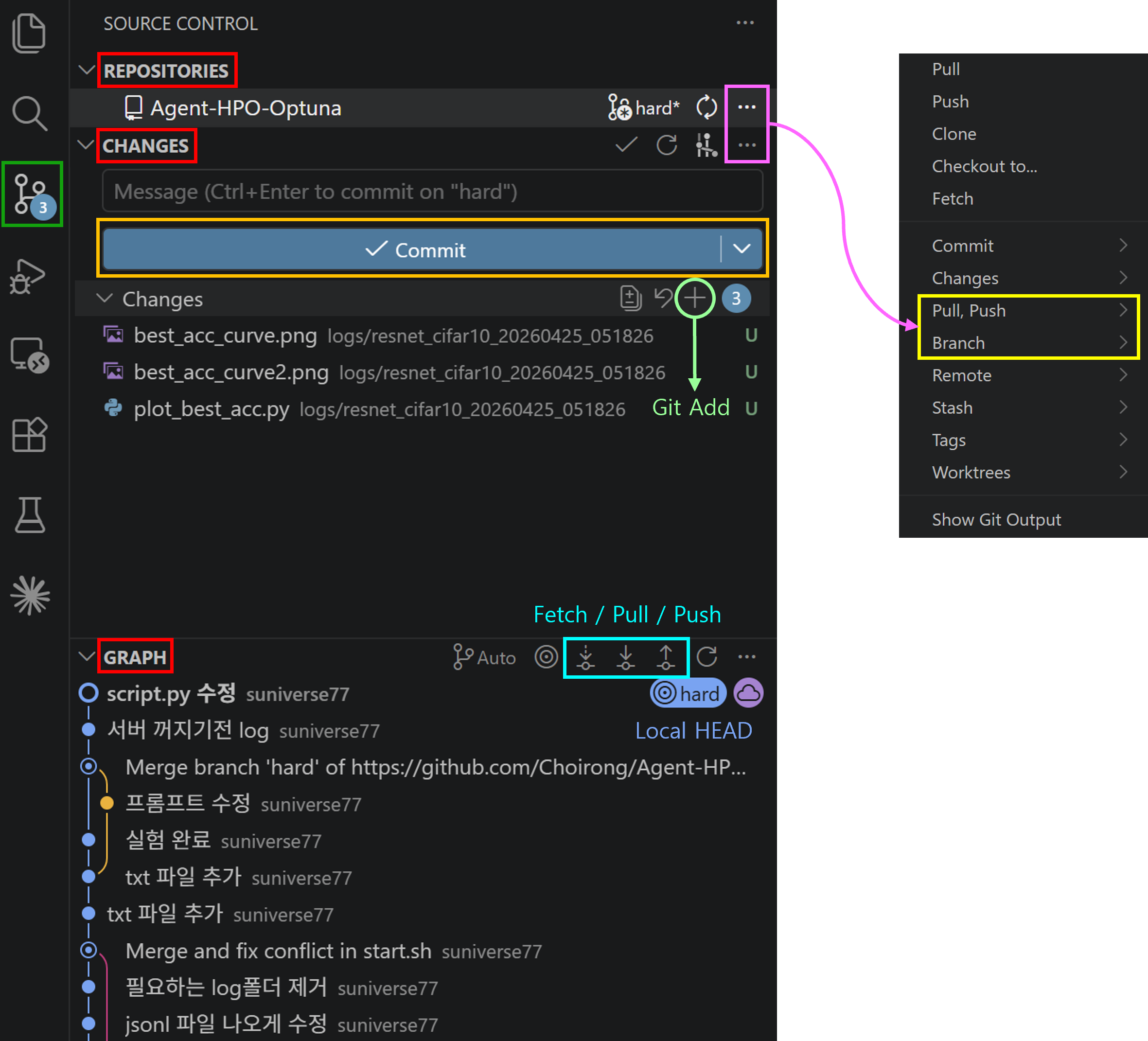
Task: Stage all changes with the plus icon
Action: [x=695, y=298]
